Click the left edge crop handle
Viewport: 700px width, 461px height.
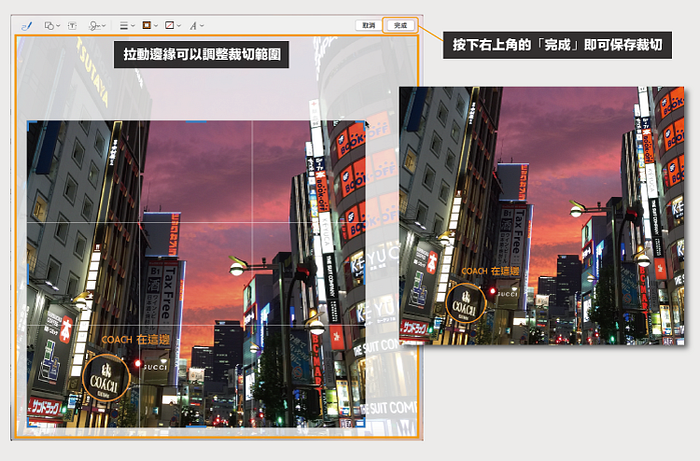click(28, 274)
